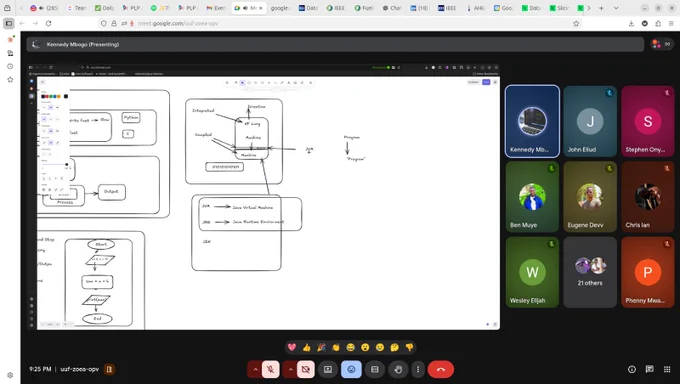Click the site security padlock icon
The image size is (680, 384).
(x=114, y=23)
